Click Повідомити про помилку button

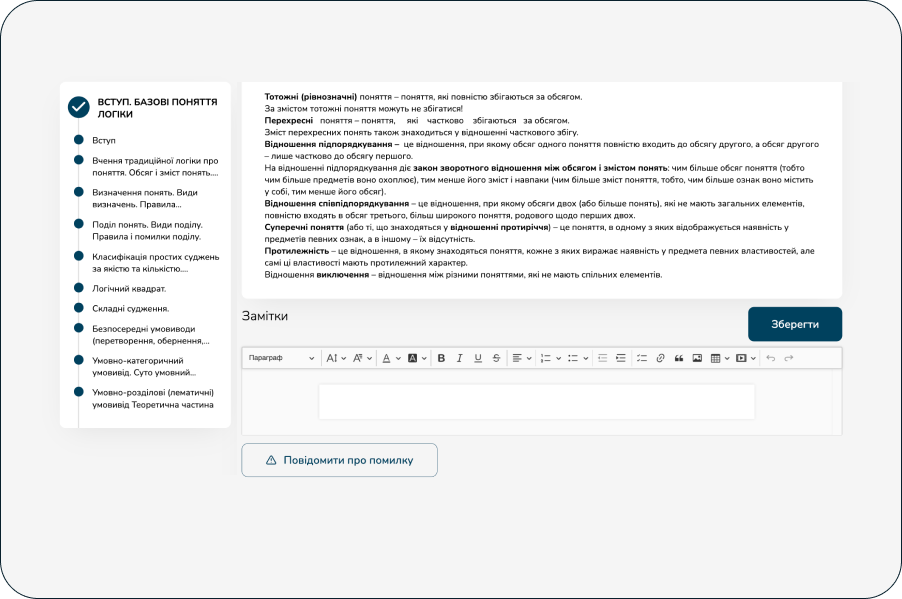339,460
